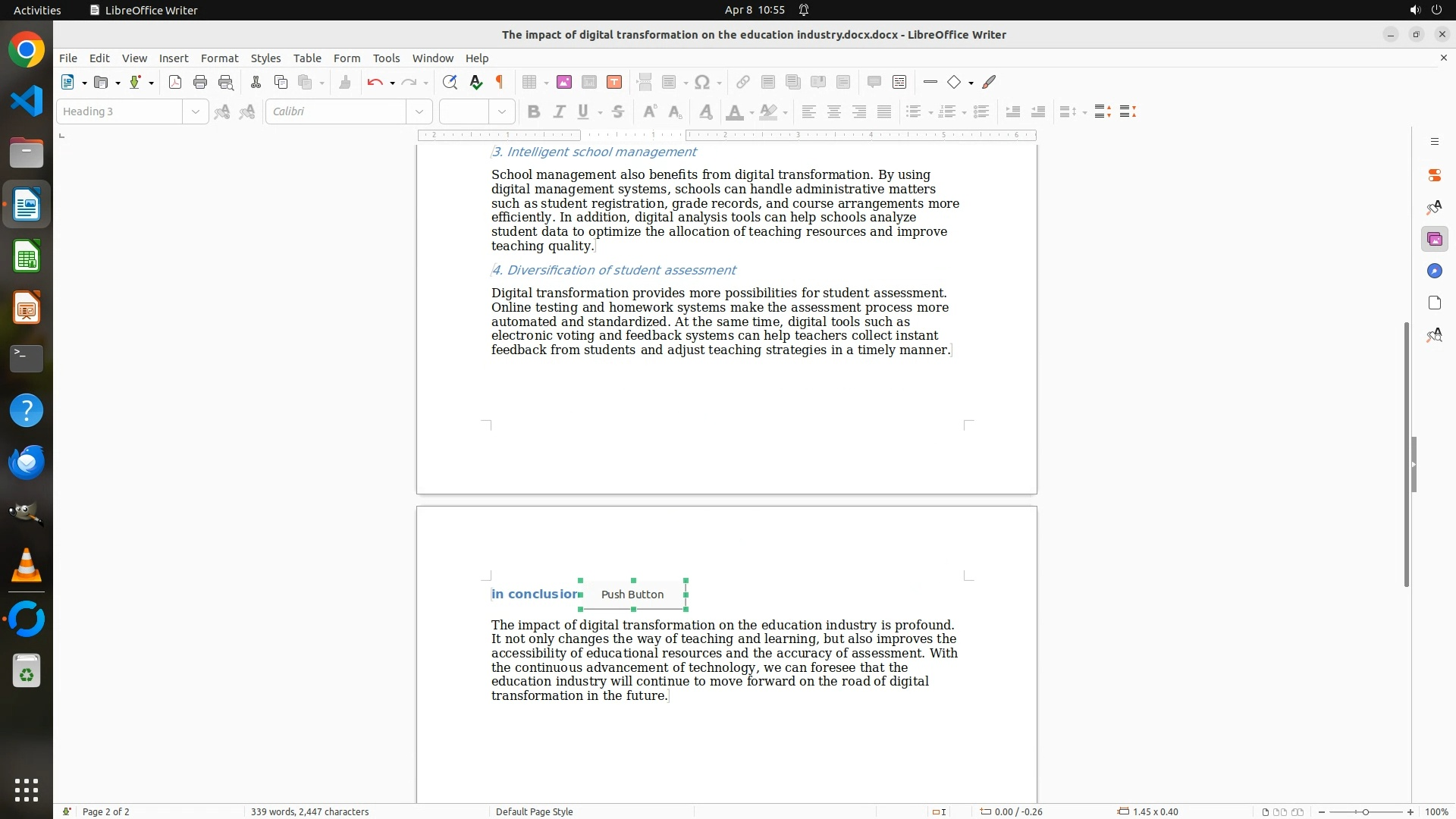Screen dimensions: 1456x819
Task: Export the document directly as PDF
Action: click(175, 83)
